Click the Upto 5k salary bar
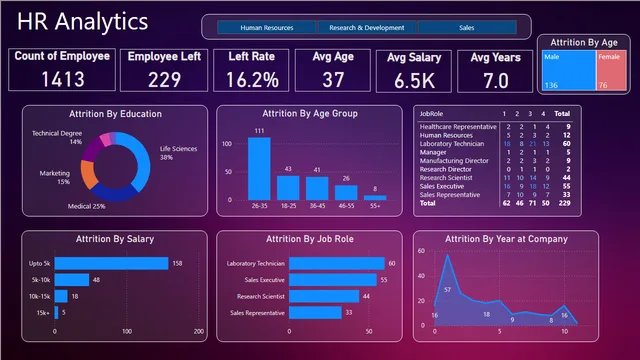Viewport: 640px width, 360px height. 111,263
